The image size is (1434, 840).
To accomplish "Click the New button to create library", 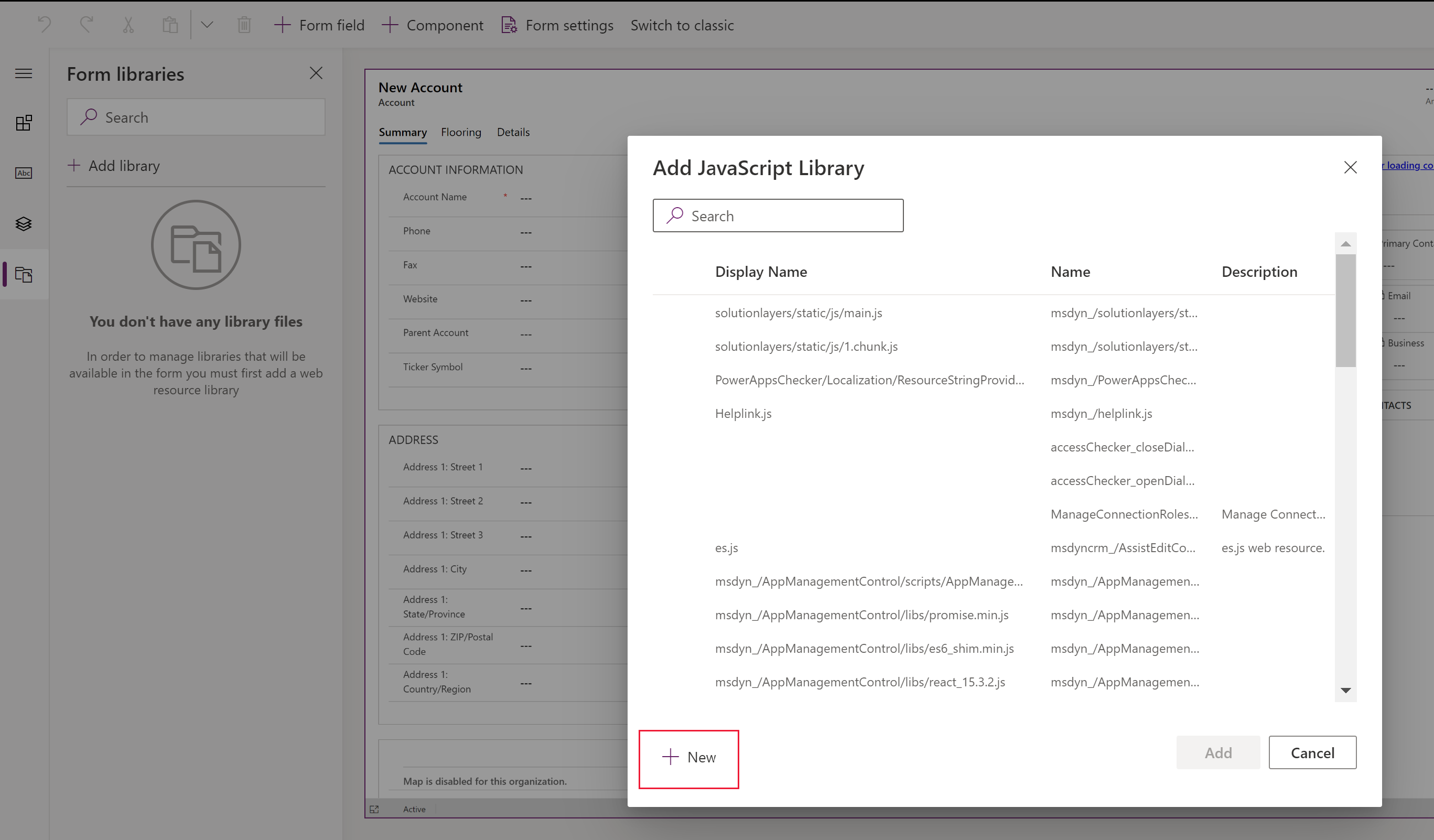I will click(689, 757).
